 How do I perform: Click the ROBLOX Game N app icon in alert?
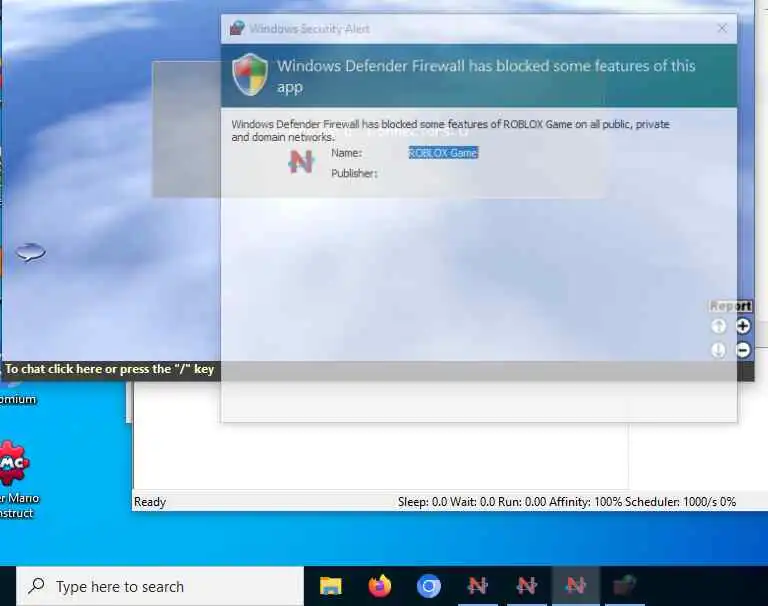point(301,162)
